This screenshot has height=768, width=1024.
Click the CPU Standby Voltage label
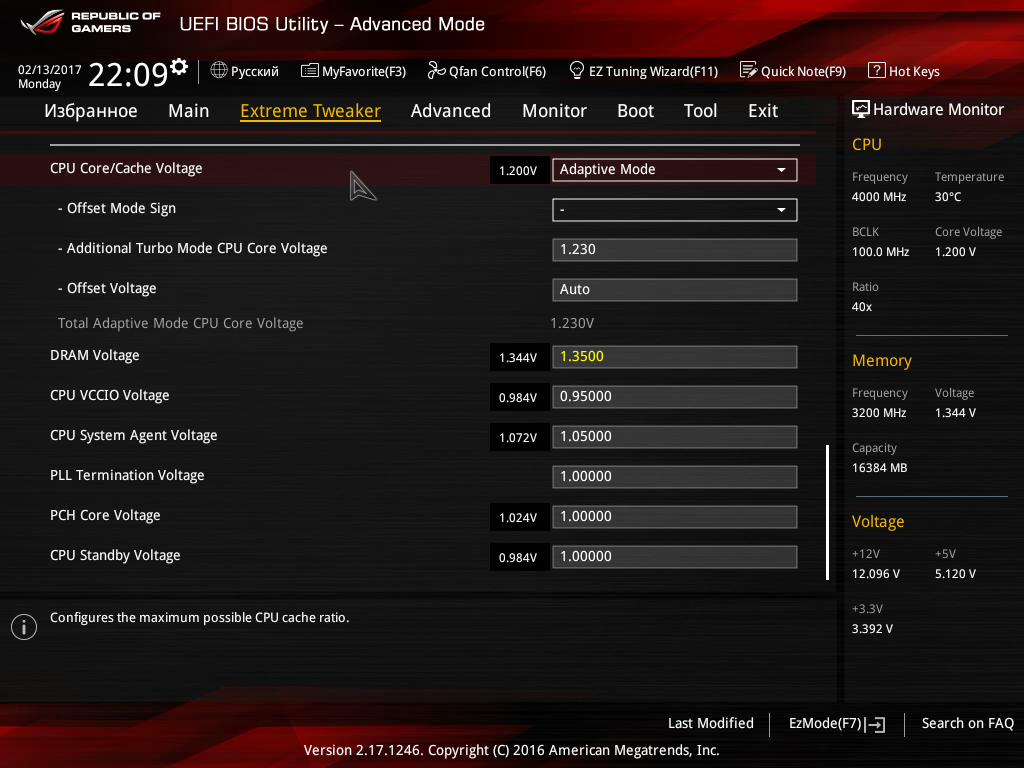point(115,555)
